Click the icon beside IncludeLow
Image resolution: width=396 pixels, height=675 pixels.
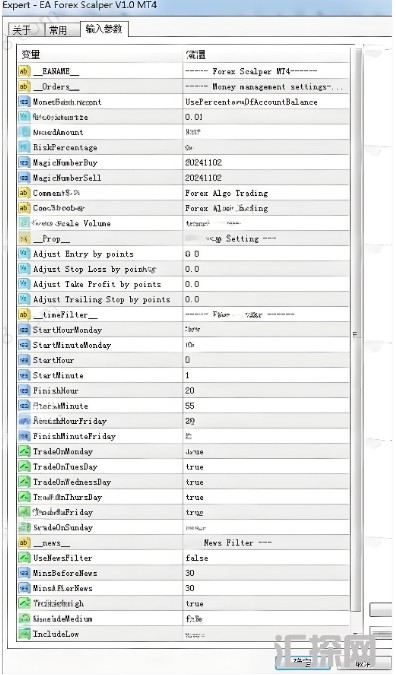coord(24,634)
